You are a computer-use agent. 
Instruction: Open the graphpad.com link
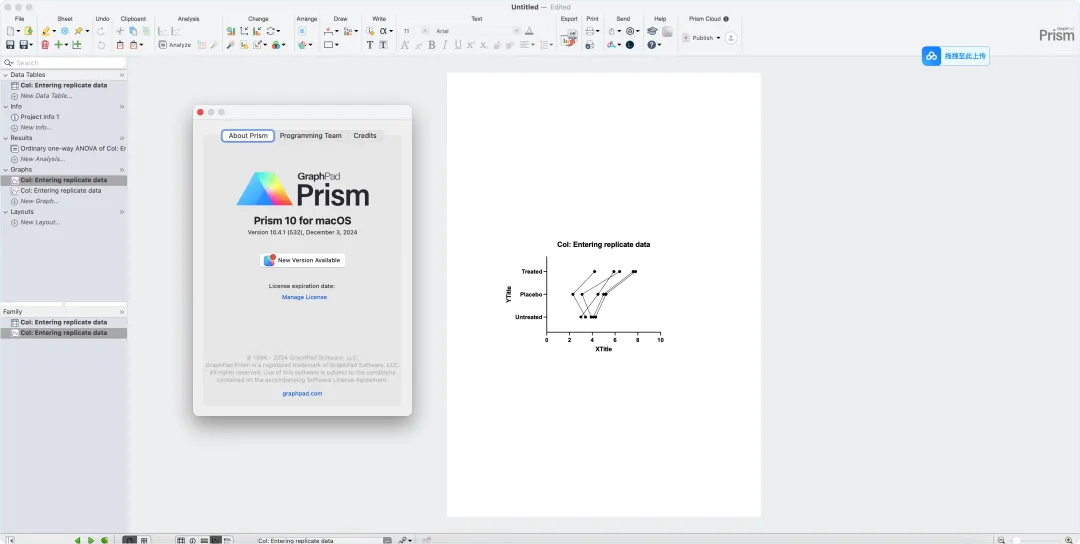click(302, 394)
